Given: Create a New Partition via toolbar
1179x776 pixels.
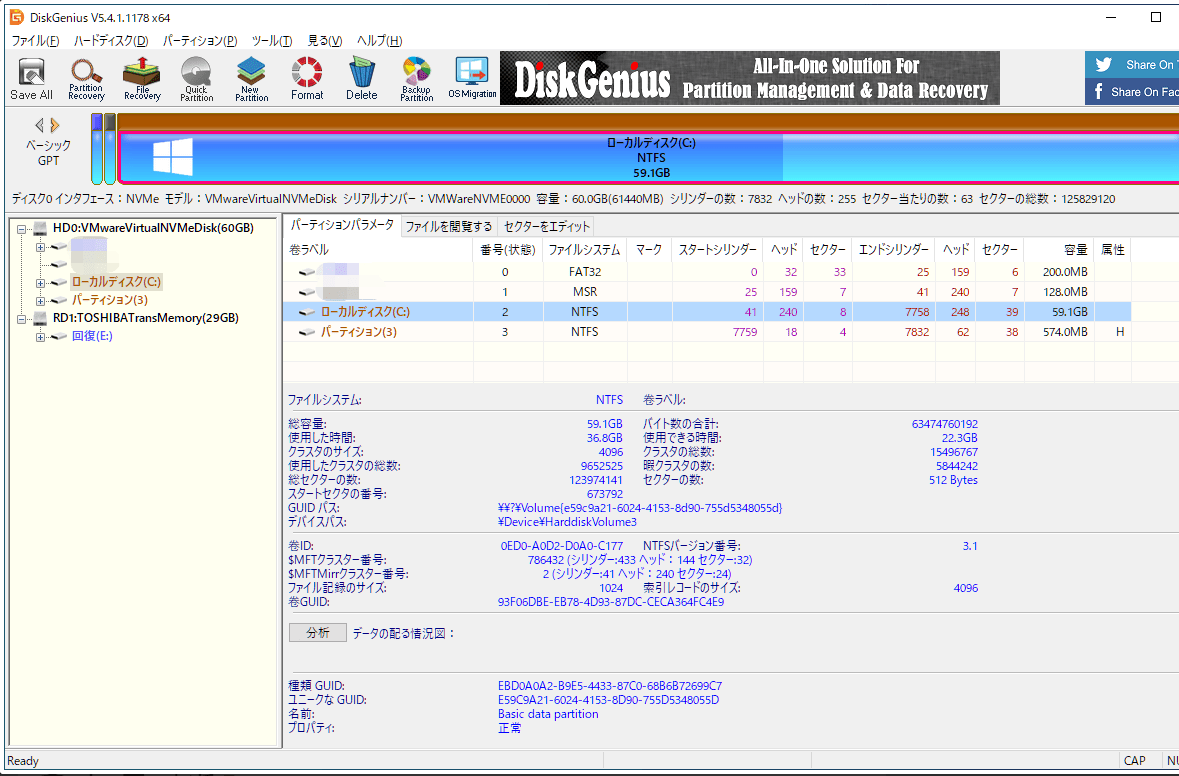Looking at the screenshot, I should click(251, 78).
